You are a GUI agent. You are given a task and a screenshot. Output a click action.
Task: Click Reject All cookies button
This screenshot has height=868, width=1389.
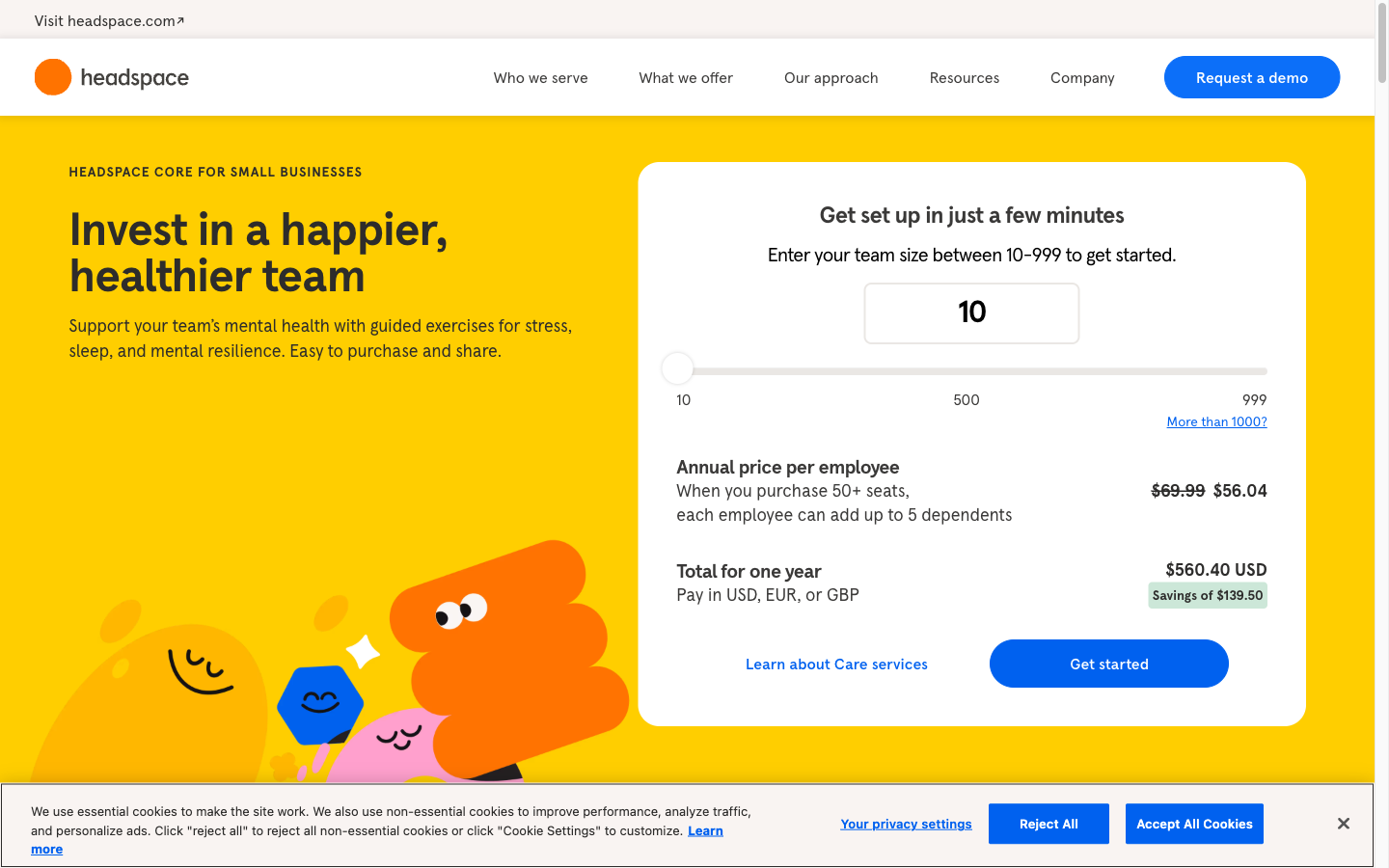point(1049,824)
